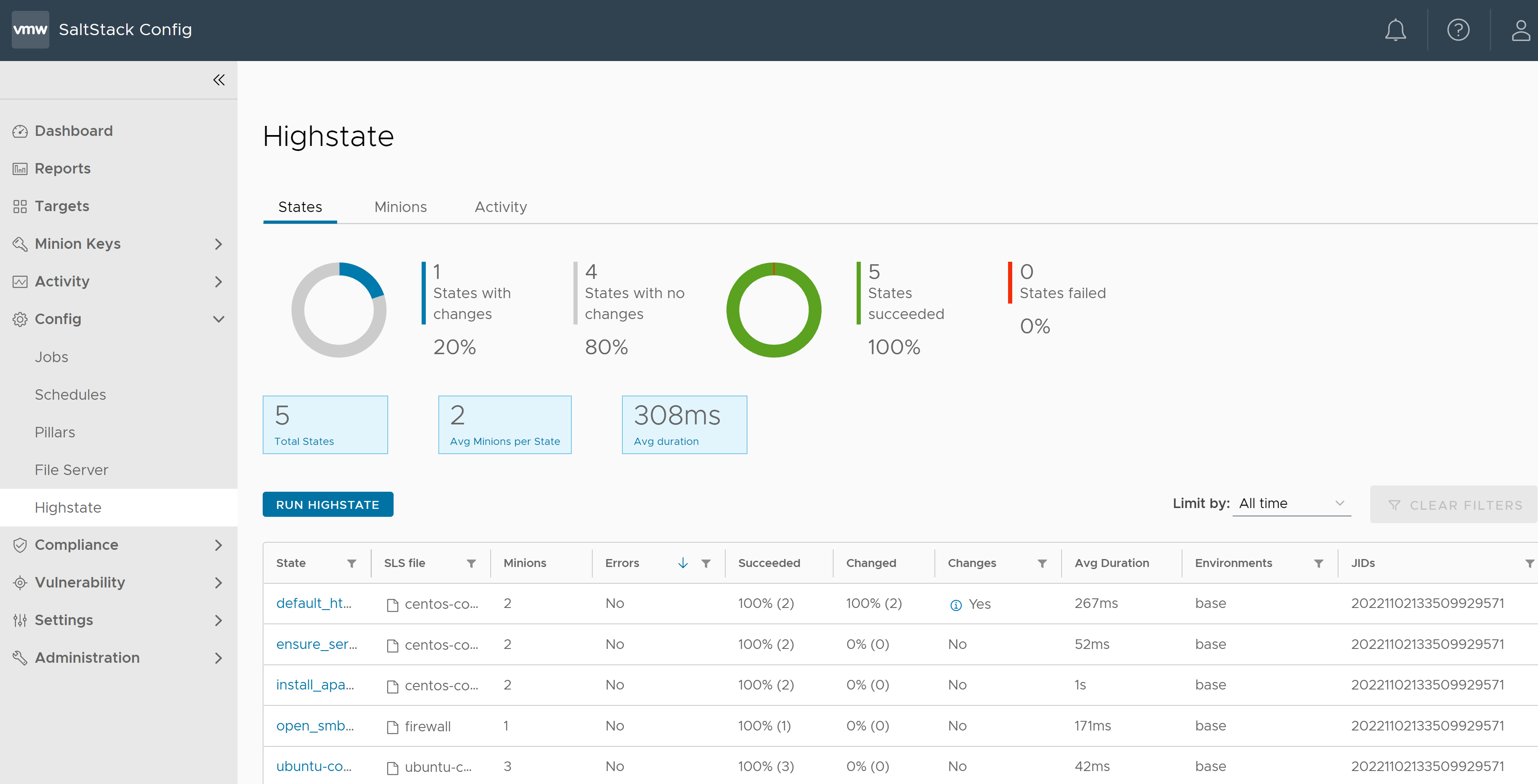Image resolution: width=1538 pixels, height=784 pixels.
Task: Click the Dashboard icon in sidebar
Action: coord(20,130)
